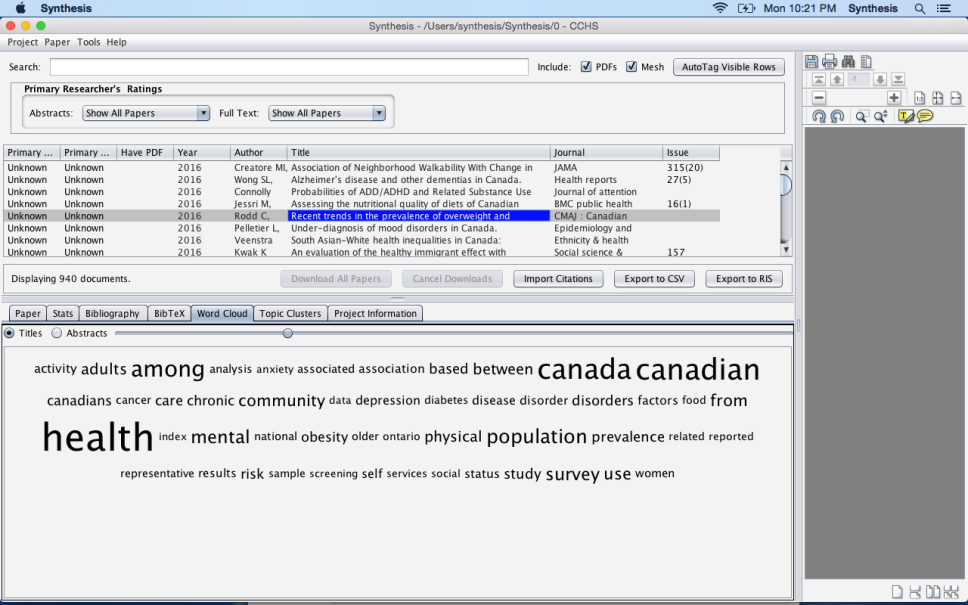Fit PDF page to window height
Screen dimensions: 968x605
click(938, 98)
